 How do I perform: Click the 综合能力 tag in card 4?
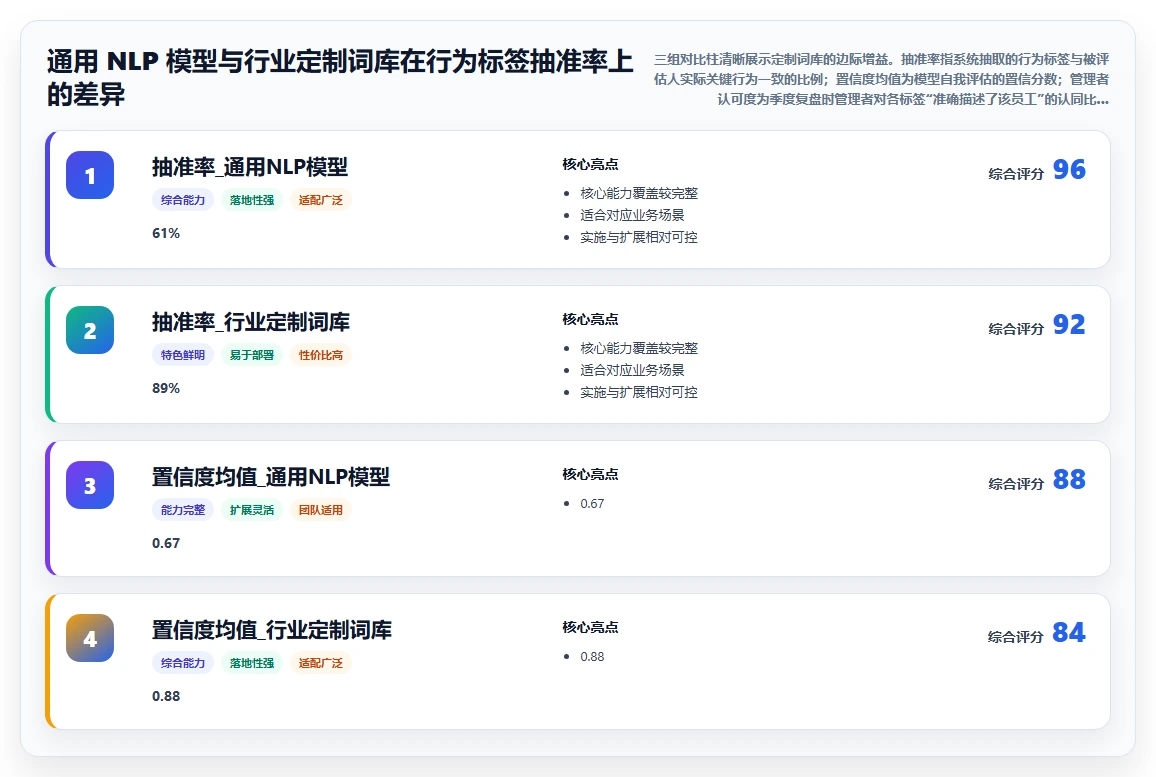(x=183, y=663)
